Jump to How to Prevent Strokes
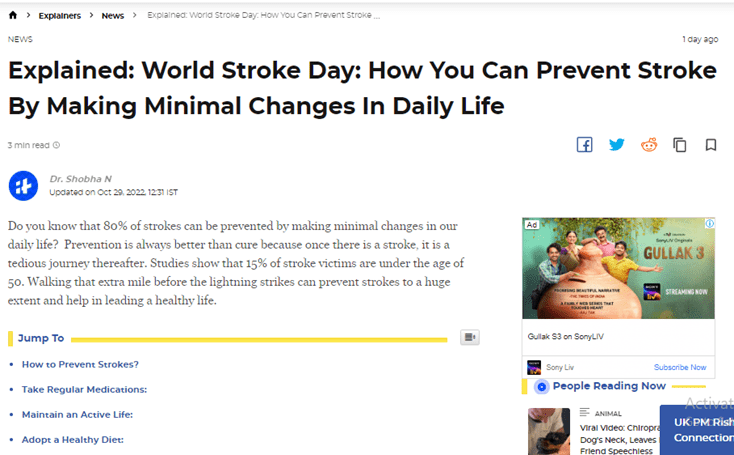Viewport: 734px width, 455px height. point(80,364)
